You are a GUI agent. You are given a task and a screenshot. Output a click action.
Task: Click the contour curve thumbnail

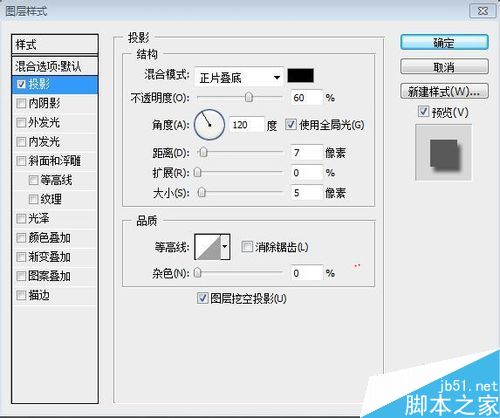(x=208, y=247)
